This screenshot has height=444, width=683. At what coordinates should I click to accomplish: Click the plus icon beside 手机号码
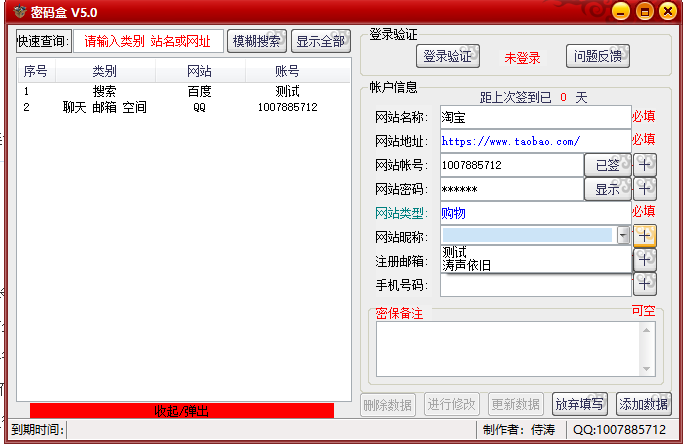click(x=645, y=284)
